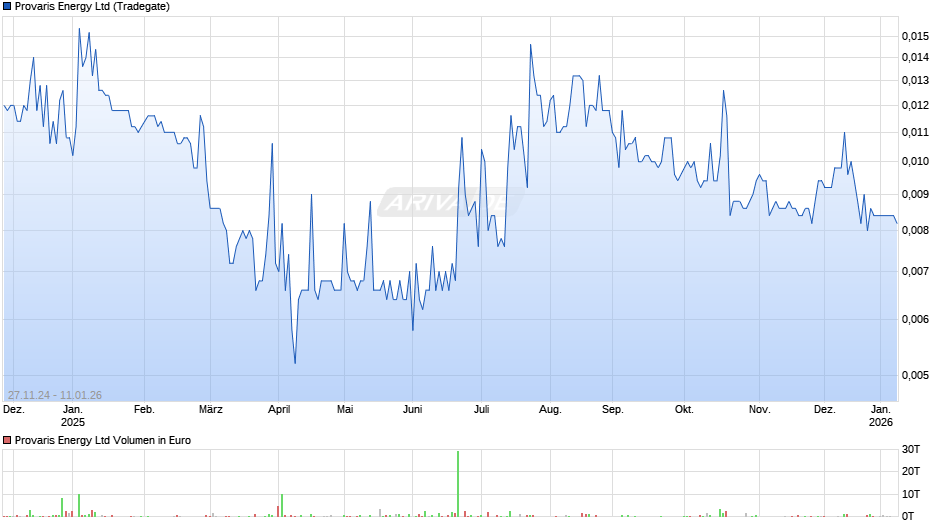Image resolution: width=940 pixels, height=526 pixels.
Task: Click the 0,007 price axis label
Action: click(915, 272)
